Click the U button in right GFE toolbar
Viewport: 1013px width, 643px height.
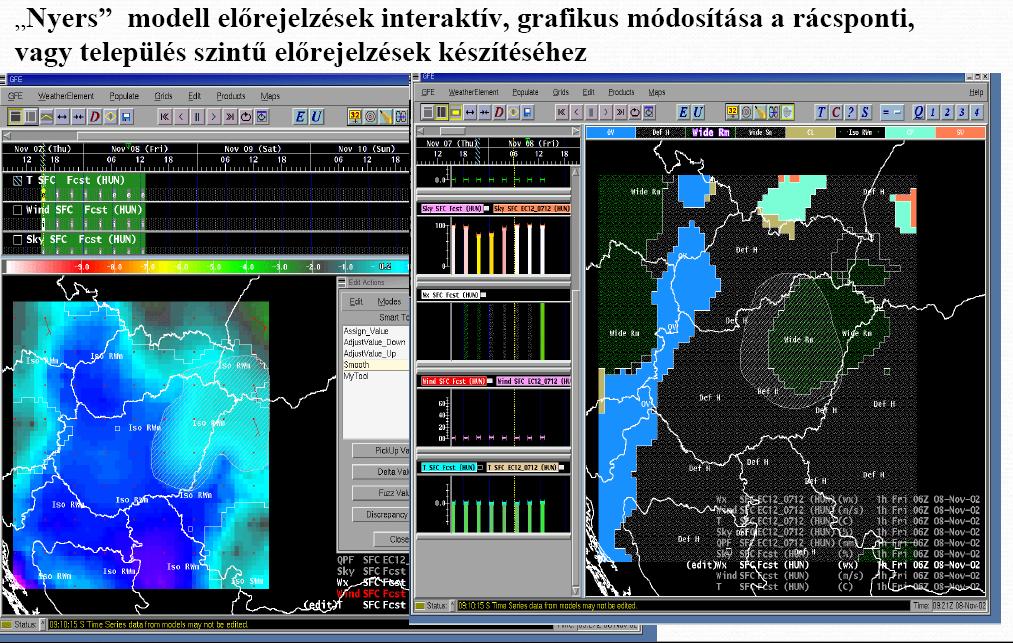pyautogui.click(x=698, y=112)
